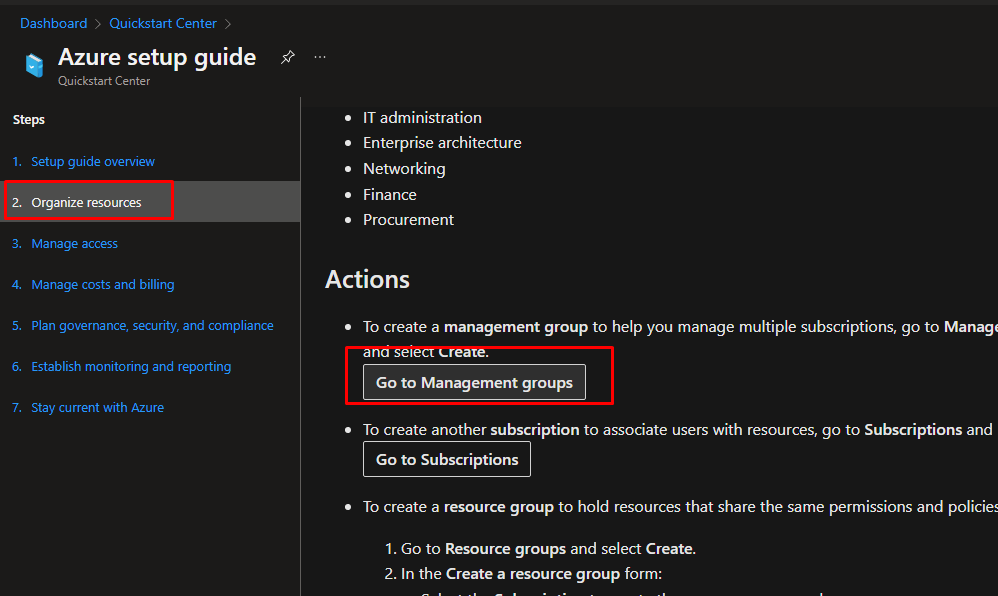
Task: Click the Steps heading in the sidebar
Action: click(29, 120)
